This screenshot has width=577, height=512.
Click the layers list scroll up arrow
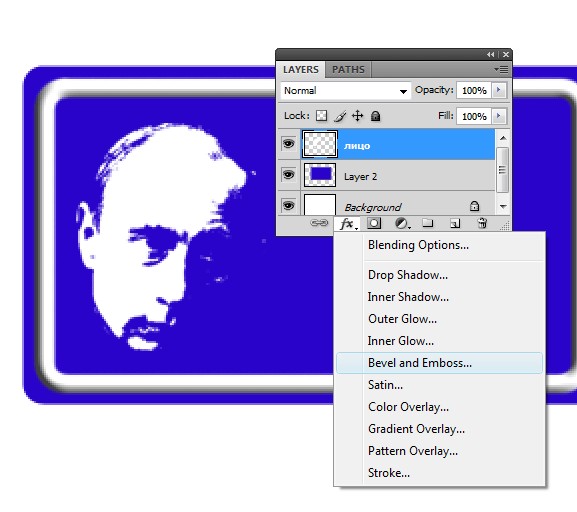[503, 138]
